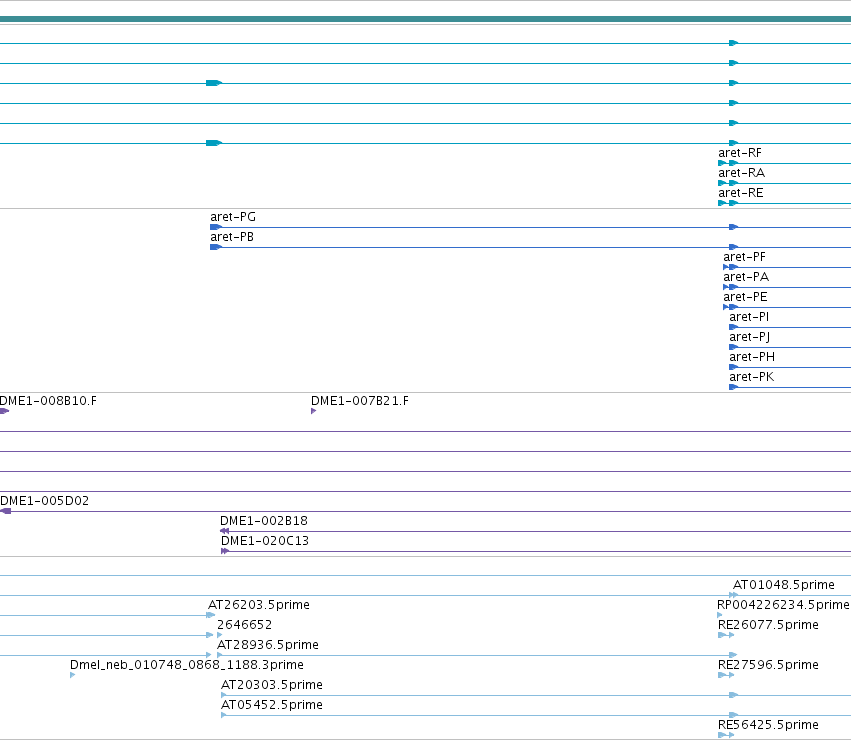This screenshot has height=740, width=851.
Task: Open the RE26077.5prime EST label
Action: click(768, 625)
